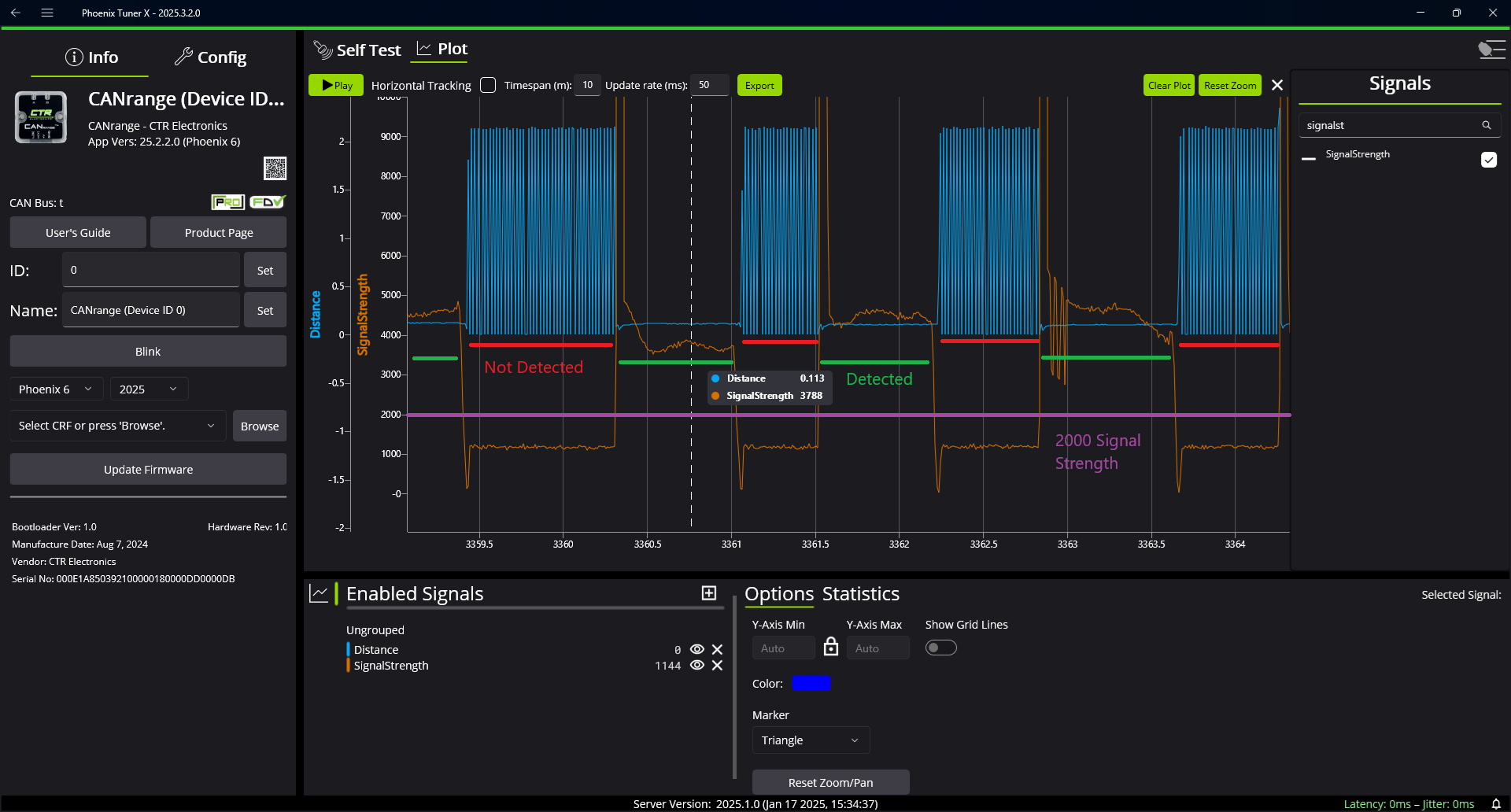Remove the SignalStrength enabled signal
The width and height of the screenshot is (1511, 812).
tap(717, 665)
